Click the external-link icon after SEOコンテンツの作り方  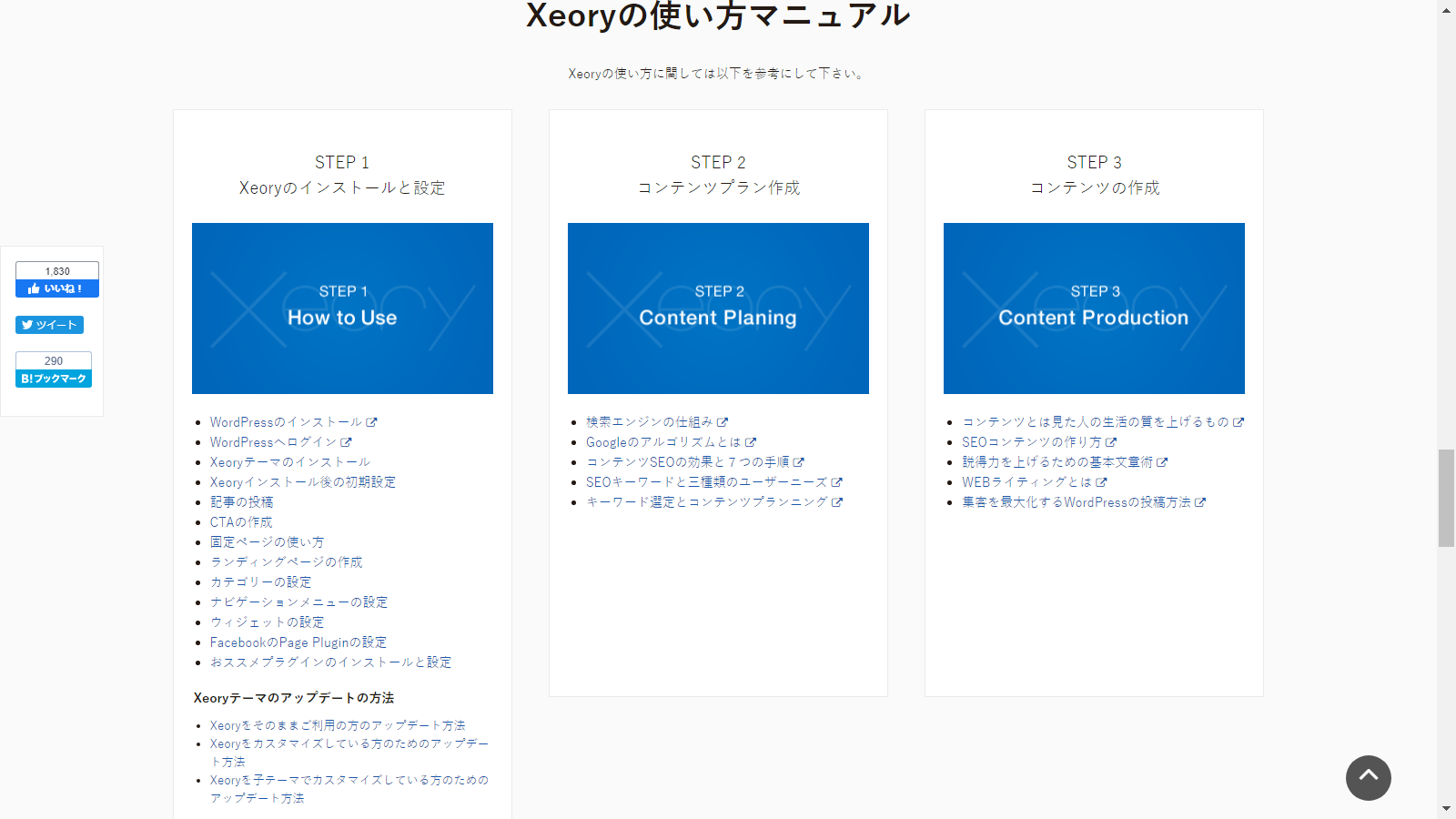coord(1111,442)
